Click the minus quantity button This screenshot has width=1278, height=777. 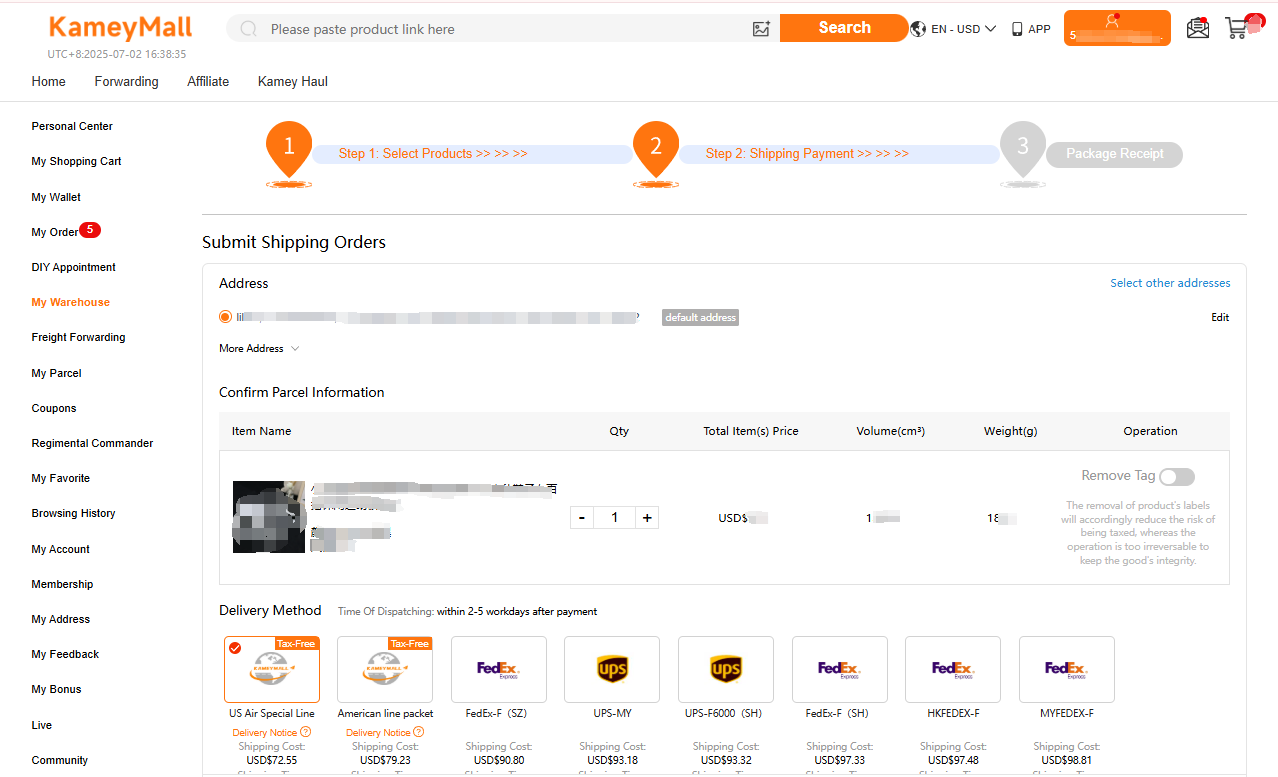[582, 517]
